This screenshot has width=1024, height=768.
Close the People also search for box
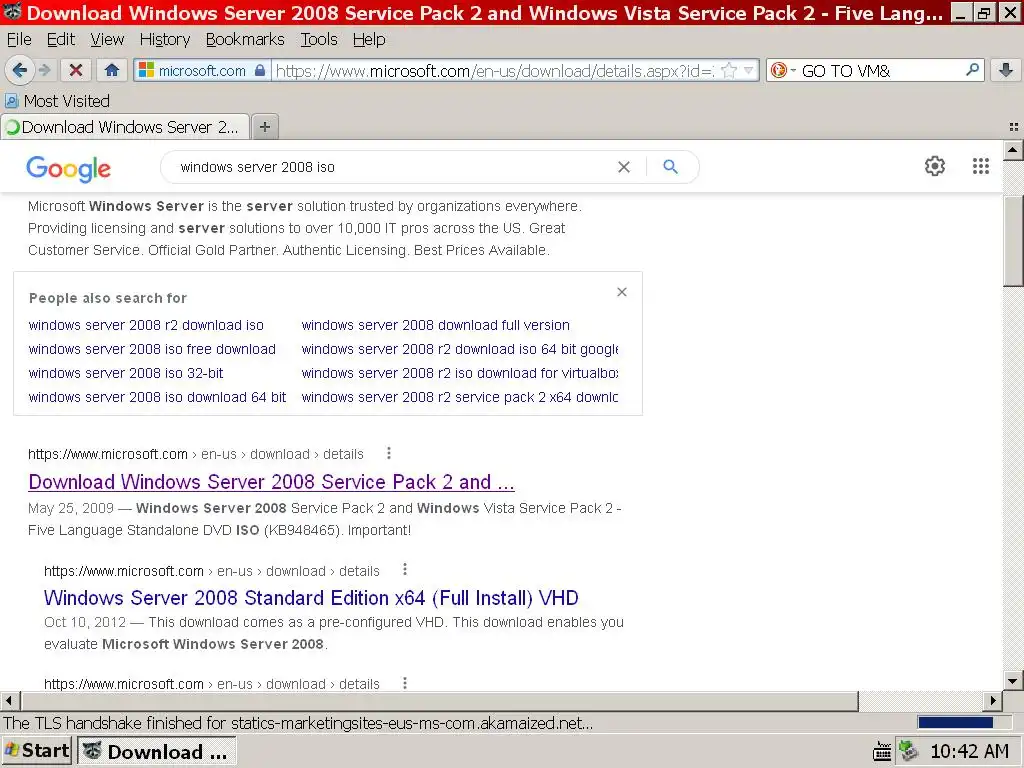(622, 292)
